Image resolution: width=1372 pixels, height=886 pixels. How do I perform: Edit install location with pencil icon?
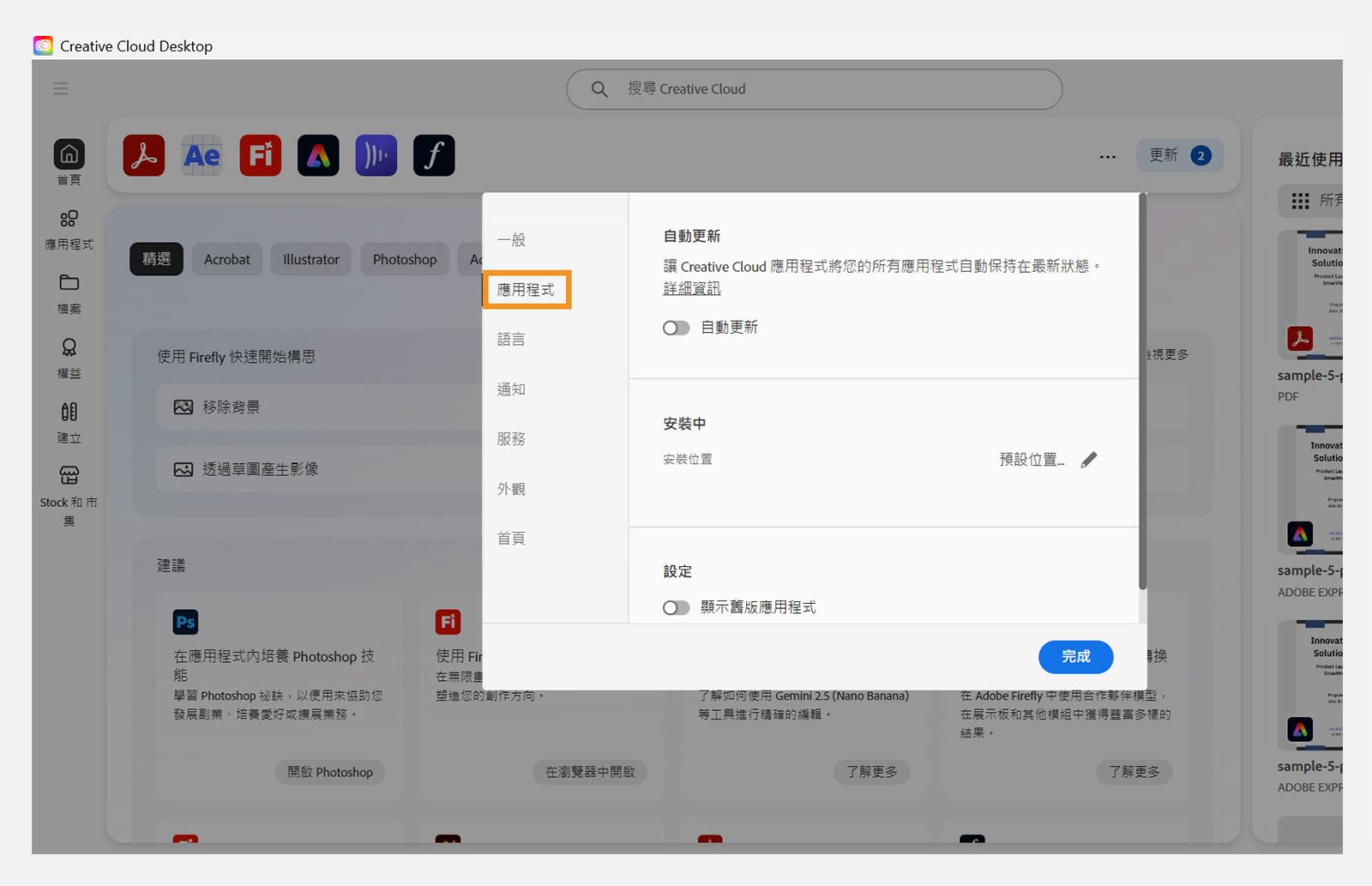(1089, 460)
